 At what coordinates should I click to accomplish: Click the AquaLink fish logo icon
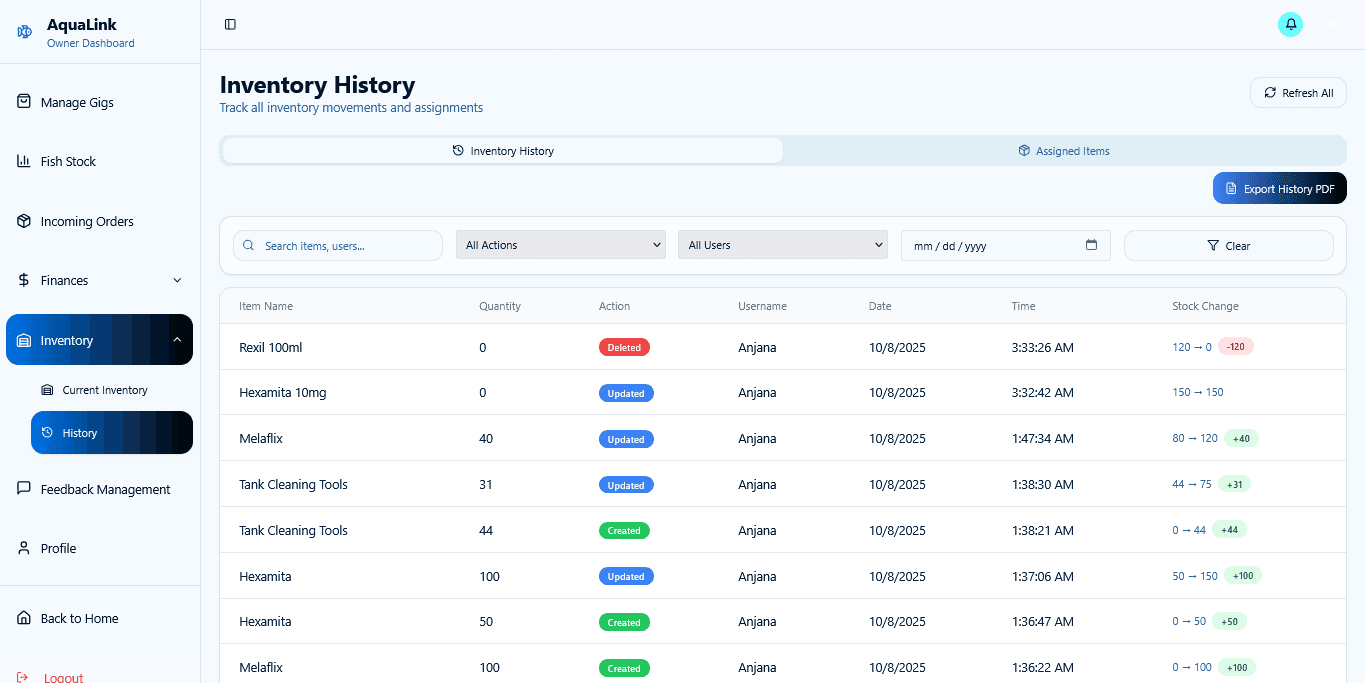tap(23, 31)
